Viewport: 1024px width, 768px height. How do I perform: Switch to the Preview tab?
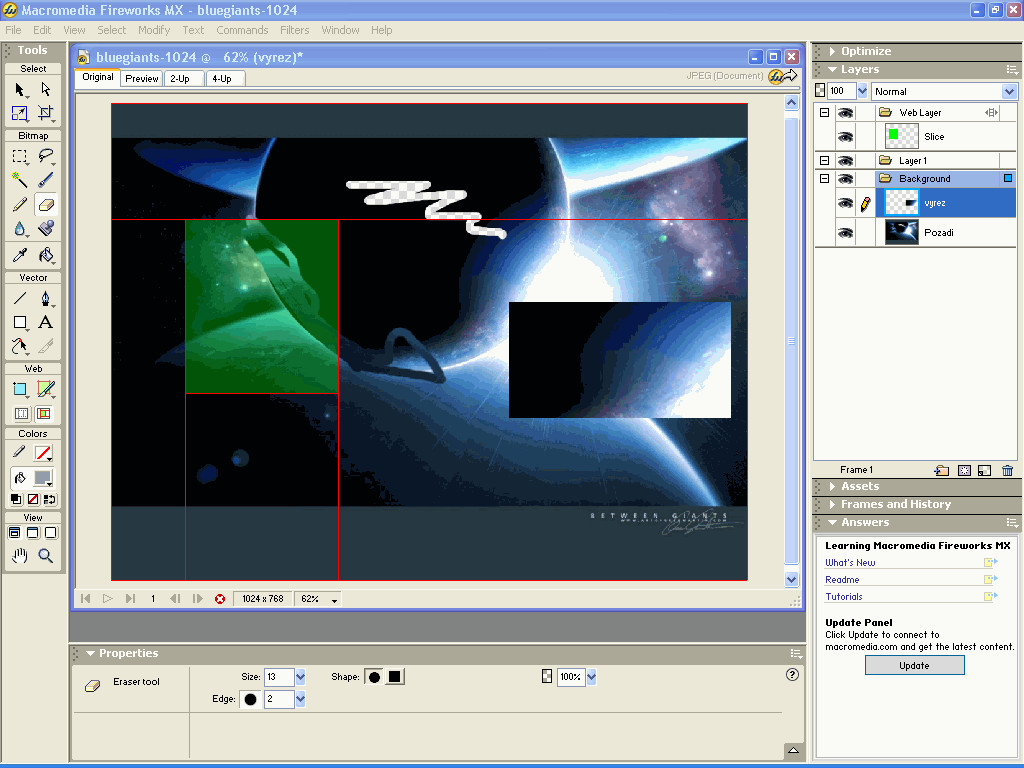click(142, 78)
